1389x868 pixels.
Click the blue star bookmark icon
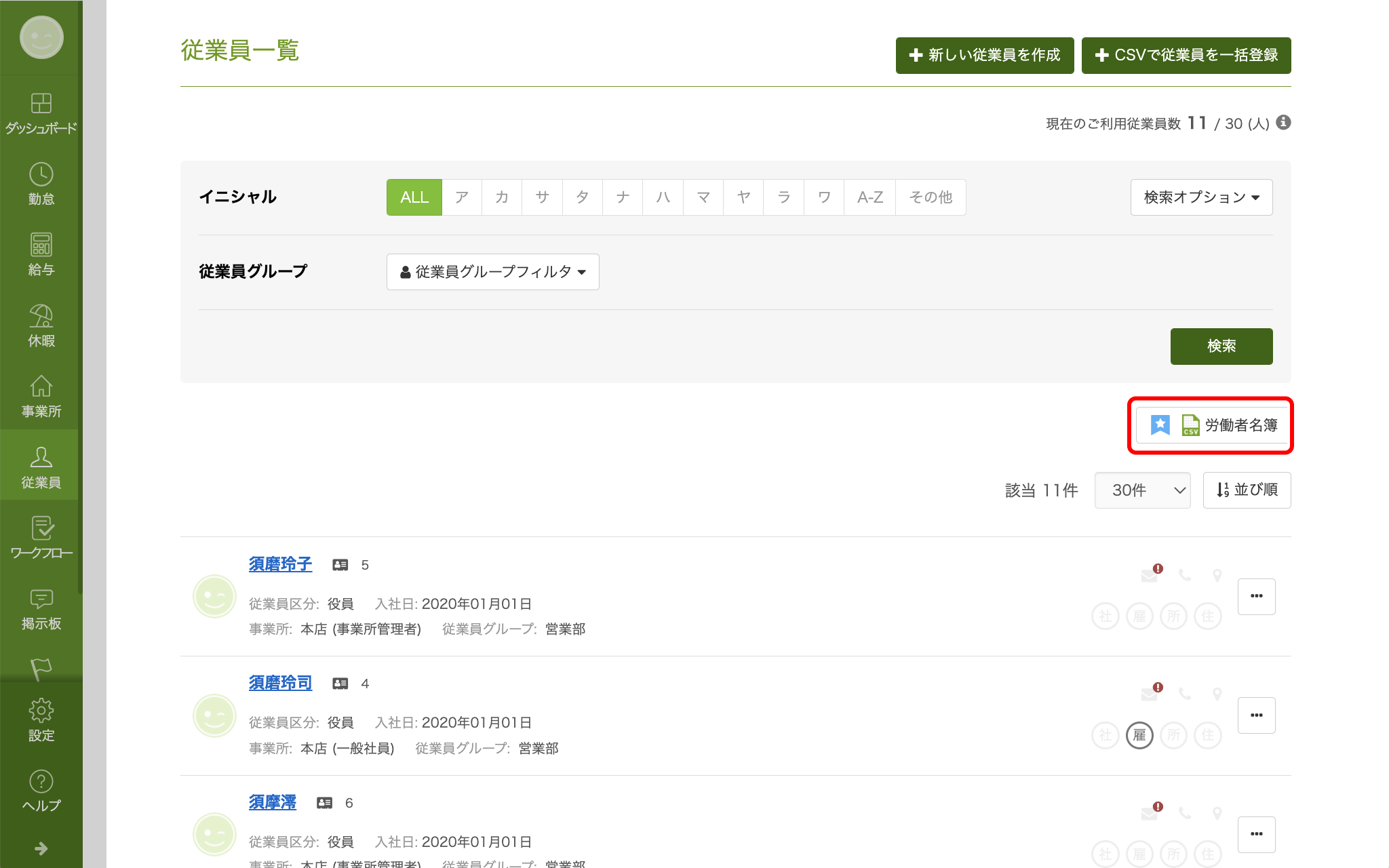coord(1160,425)
